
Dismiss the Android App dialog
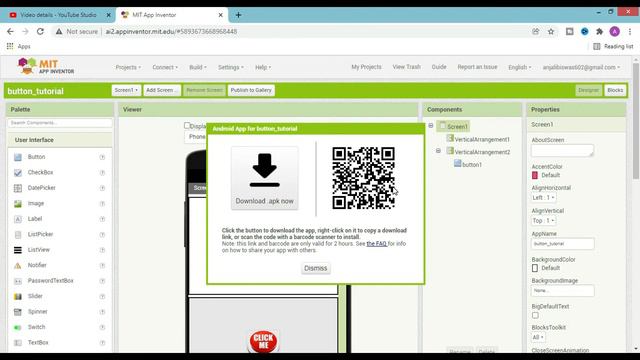(x=316, y=268)
